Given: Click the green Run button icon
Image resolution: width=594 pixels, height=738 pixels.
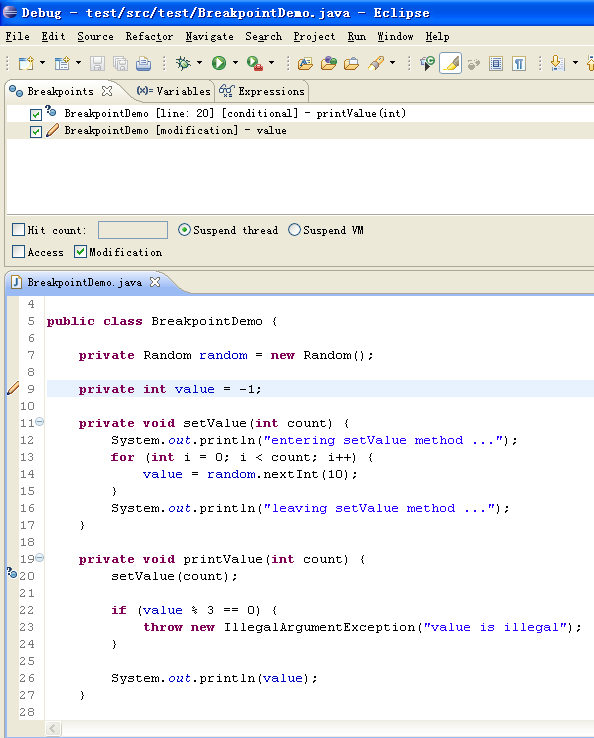Looking at the screenshot, I should 219,63.
